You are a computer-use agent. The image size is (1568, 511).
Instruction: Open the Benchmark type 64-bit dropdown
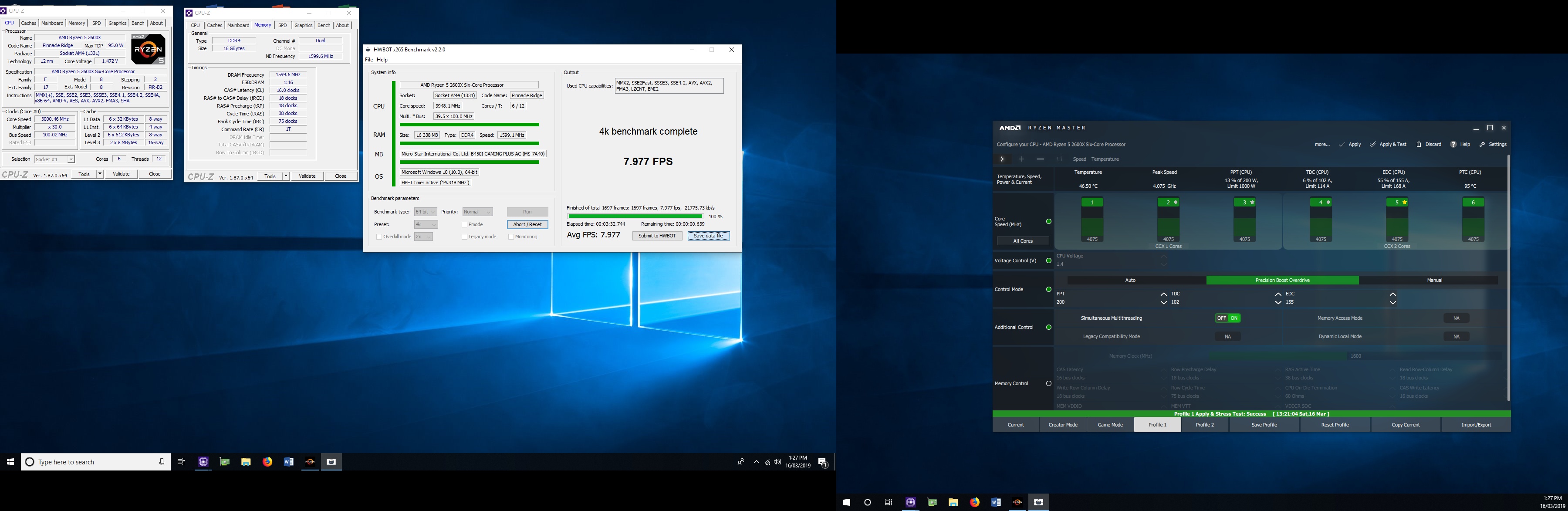coord(425,212)
